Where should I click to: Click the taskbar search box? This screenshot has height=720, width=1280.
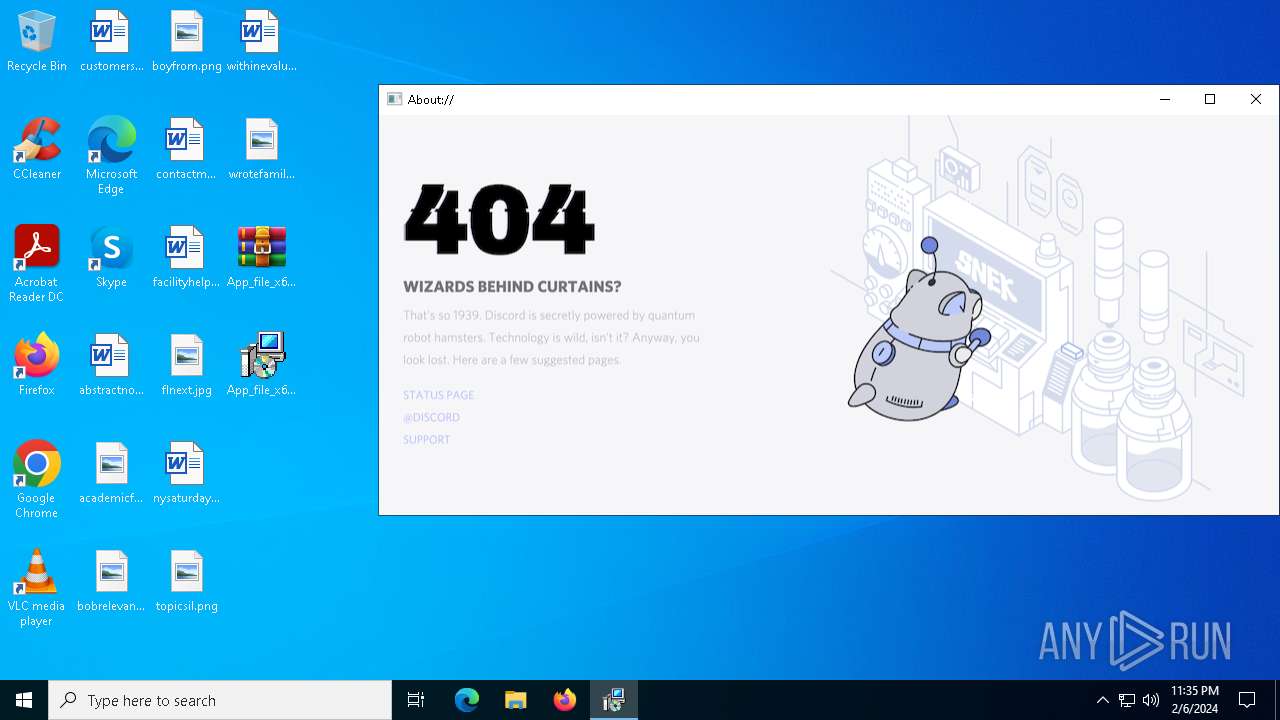click(220, 700)
